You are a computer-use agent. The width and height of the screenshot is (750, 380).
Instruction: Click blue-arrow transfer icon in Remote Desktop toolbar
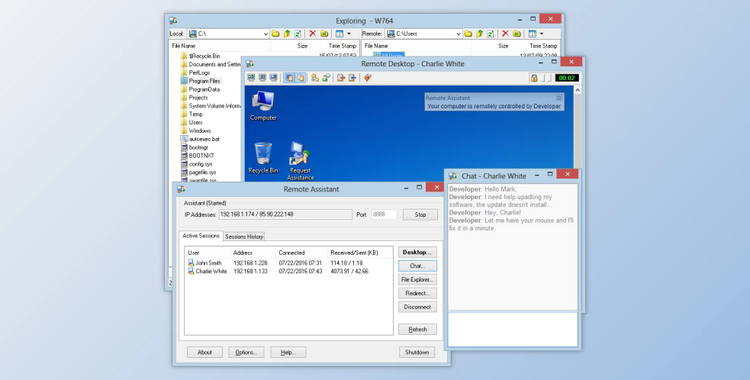tap(352, 78)
